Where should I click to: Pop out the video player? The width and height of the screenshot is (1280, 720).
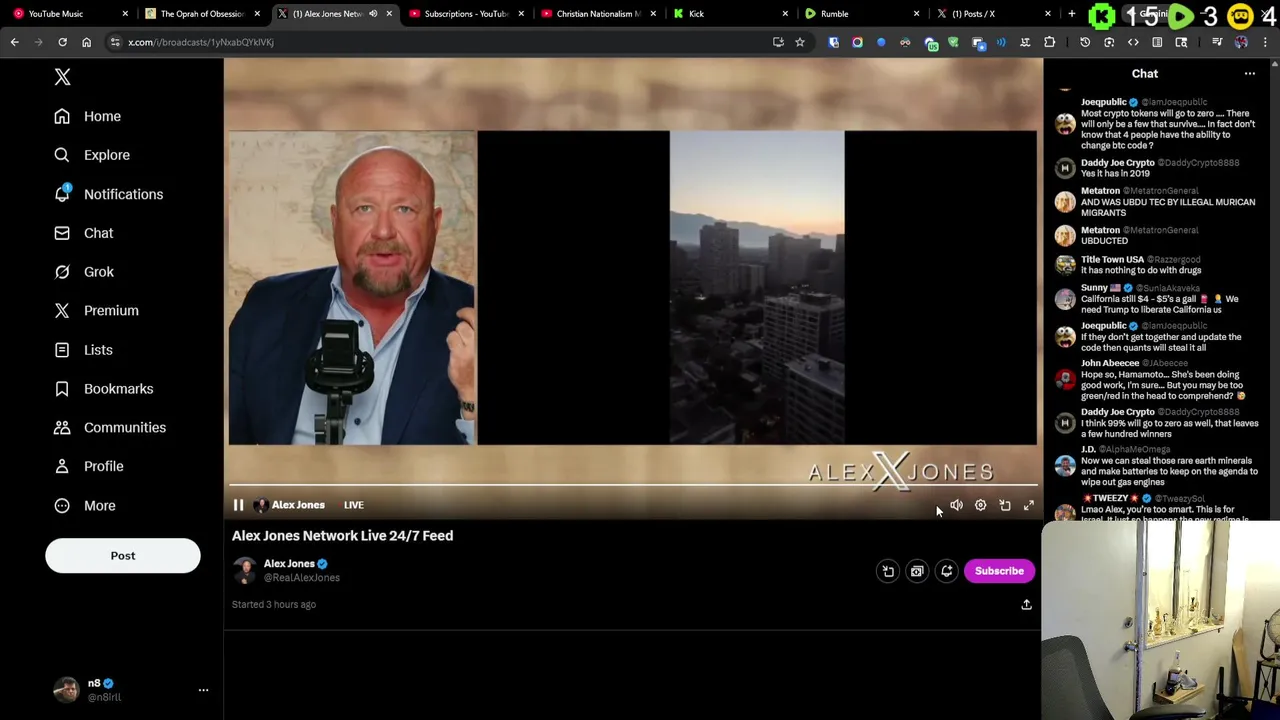[x=1005, y=506]
